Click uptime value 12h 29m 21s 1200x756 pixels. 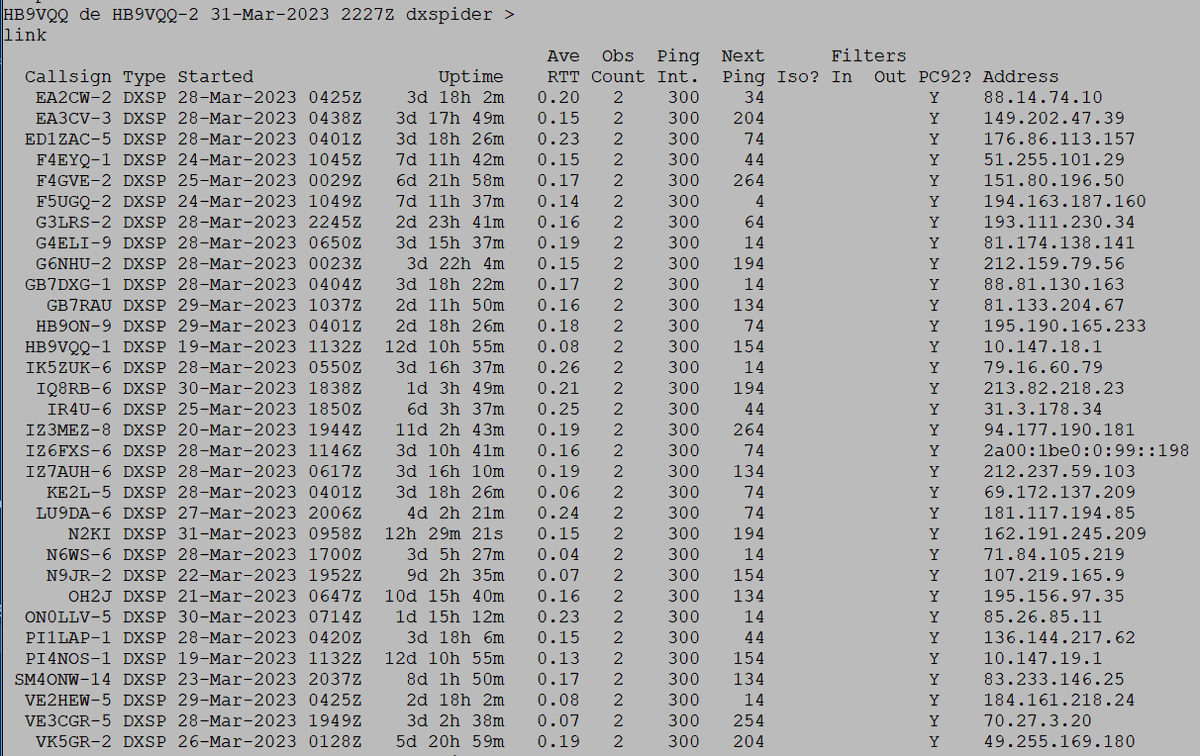(443, 534)
